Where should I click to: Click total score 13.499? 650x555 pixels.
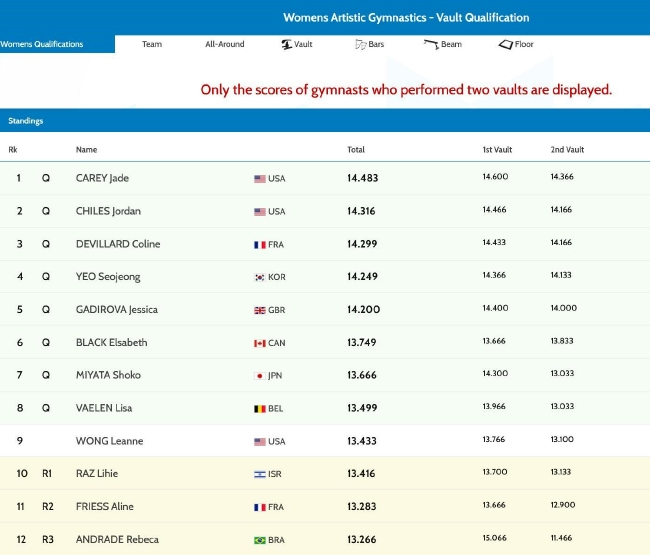coord(362,408)
